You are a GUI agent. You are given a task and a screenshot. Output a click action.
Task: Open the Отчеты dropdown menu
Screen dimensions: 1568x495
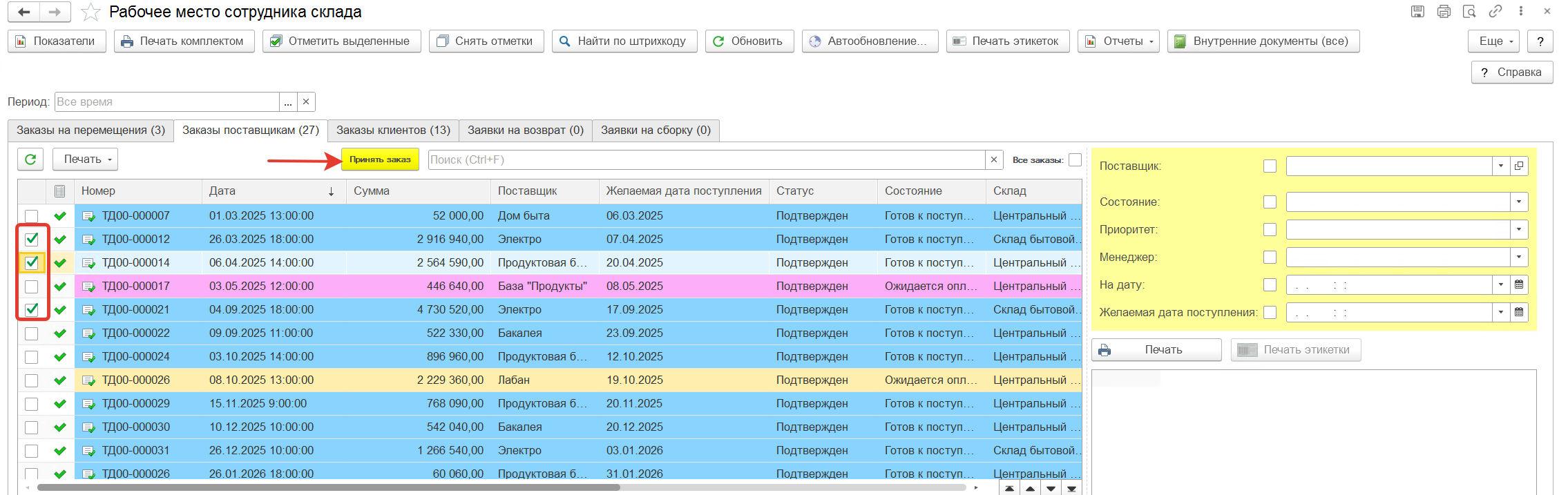point(1118,41)
